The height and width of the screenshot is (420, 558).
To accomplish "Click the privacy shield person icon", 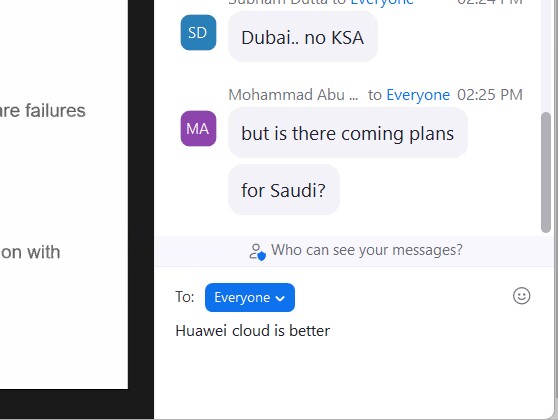I will click(257, 252).
